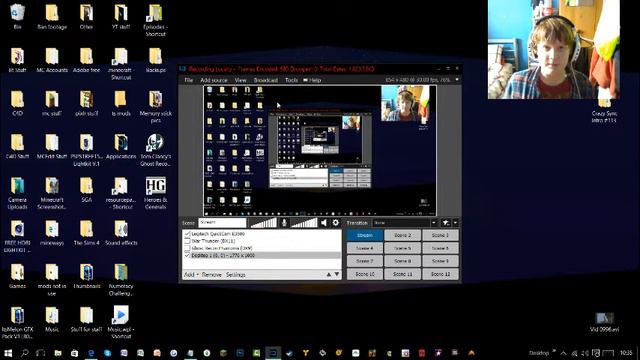Open the dropdown arrow beside the star icon
Screen dimensions: 640x360
455,223
